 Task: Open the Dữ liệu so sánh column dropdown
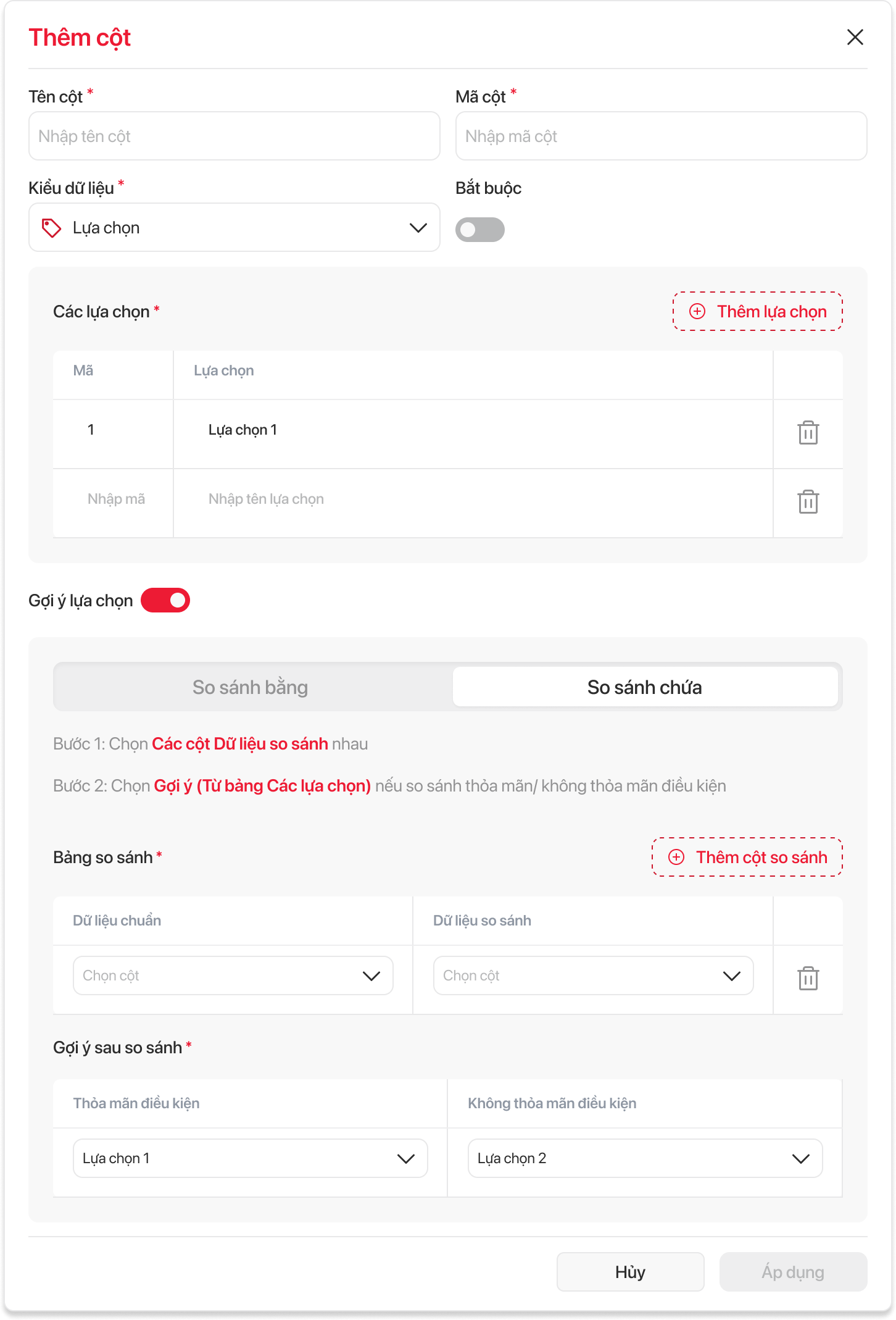click(x=593, y=975)
